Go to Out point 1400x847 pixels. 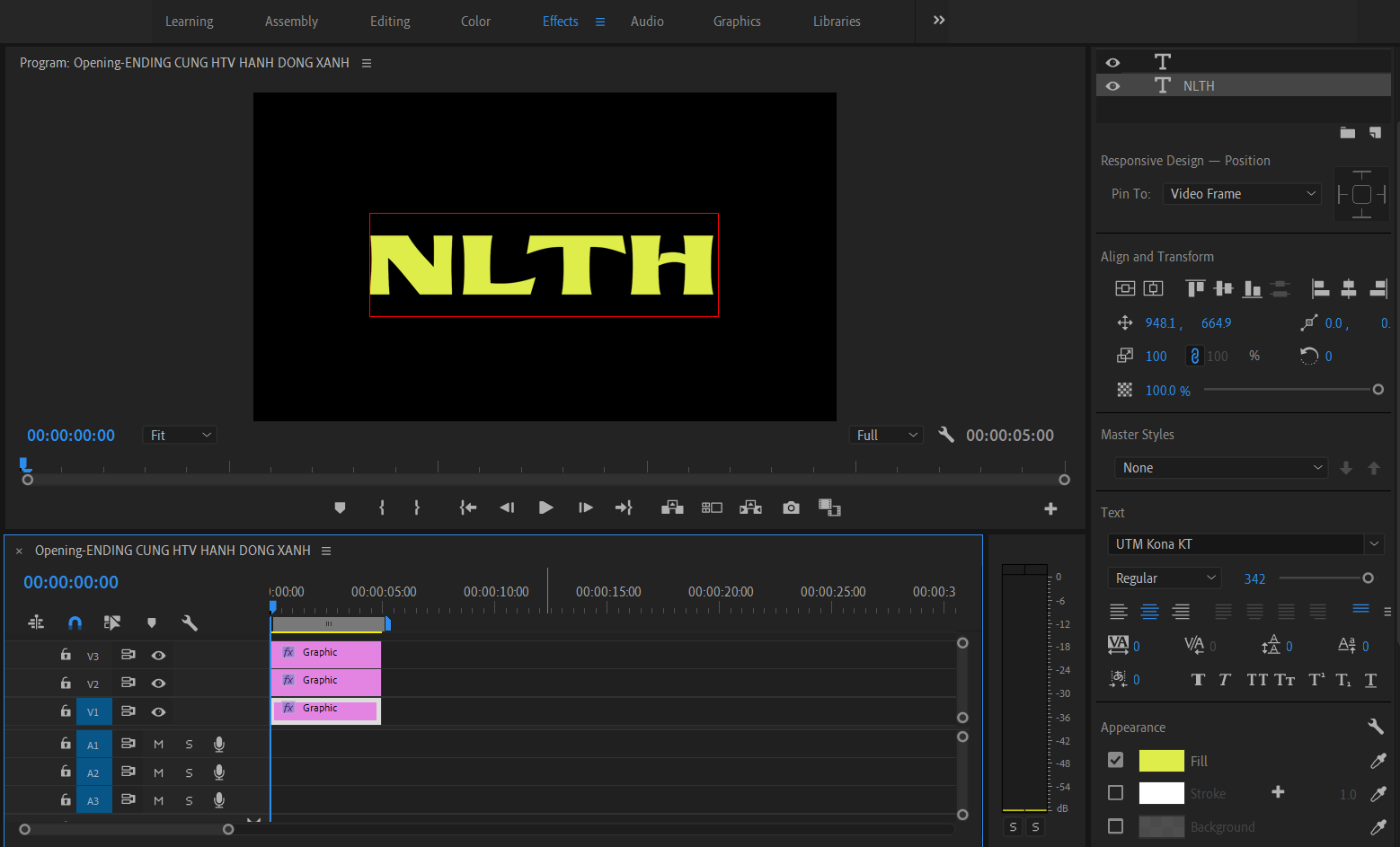[x=624, y=507]
